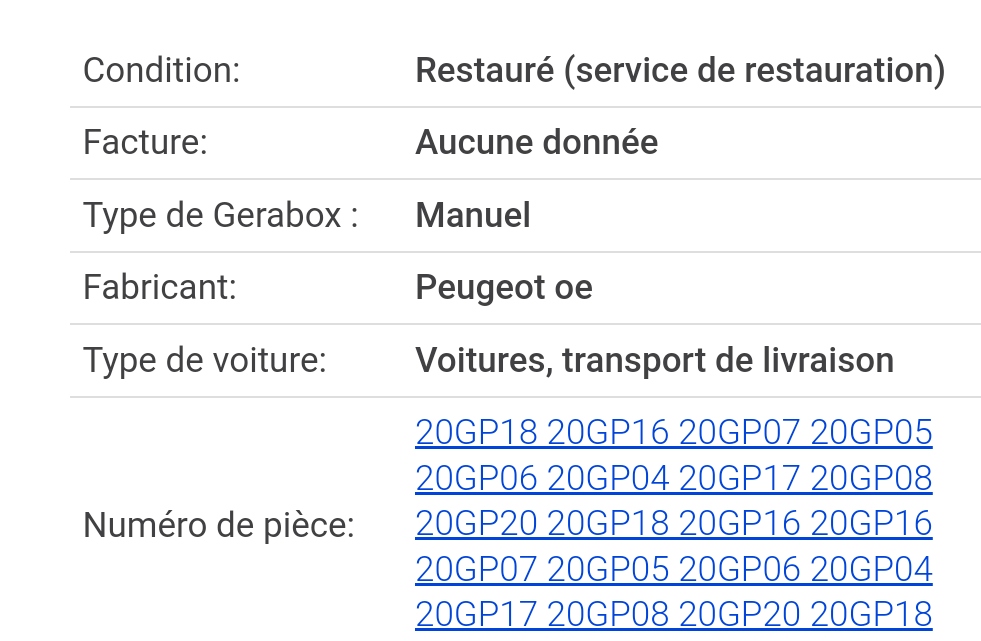Select the 20GP05 link in the first row

coord(871,432)
